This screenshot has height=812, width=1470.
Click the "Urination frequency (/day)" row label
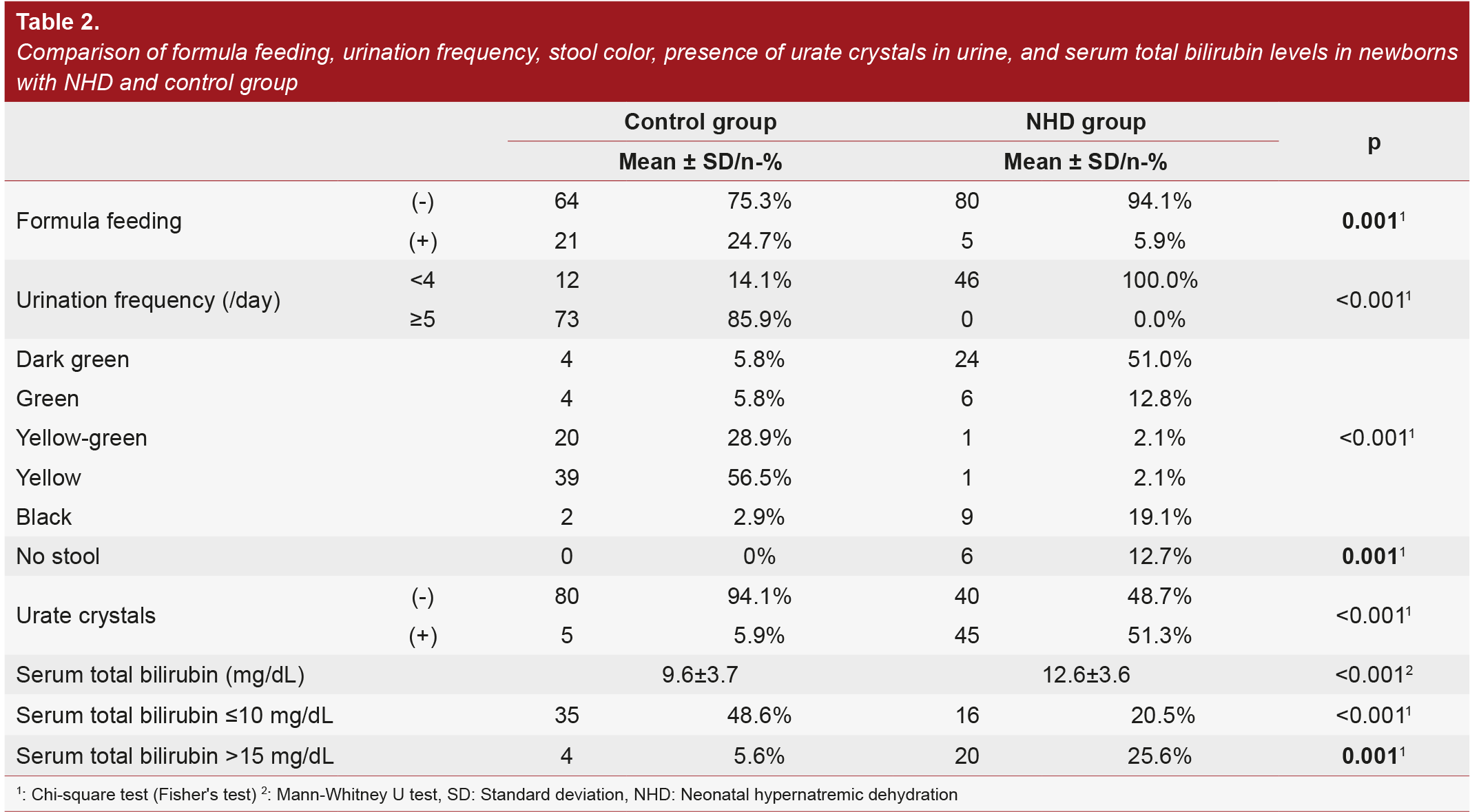tap(148, 300)
